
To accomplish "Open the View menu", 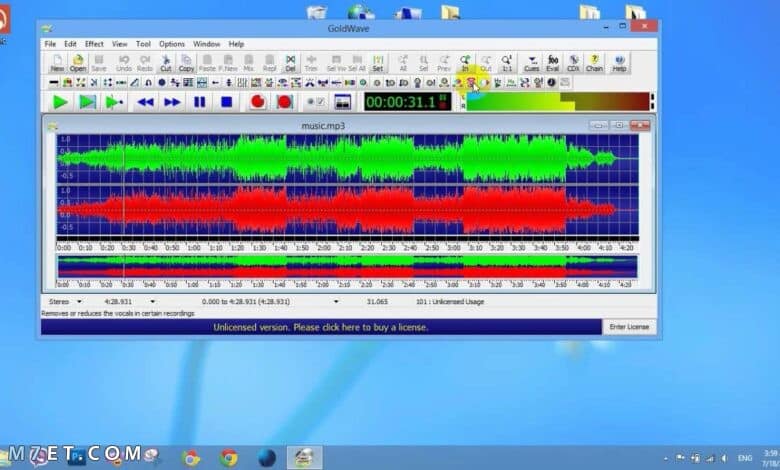I will coord(119,44).
